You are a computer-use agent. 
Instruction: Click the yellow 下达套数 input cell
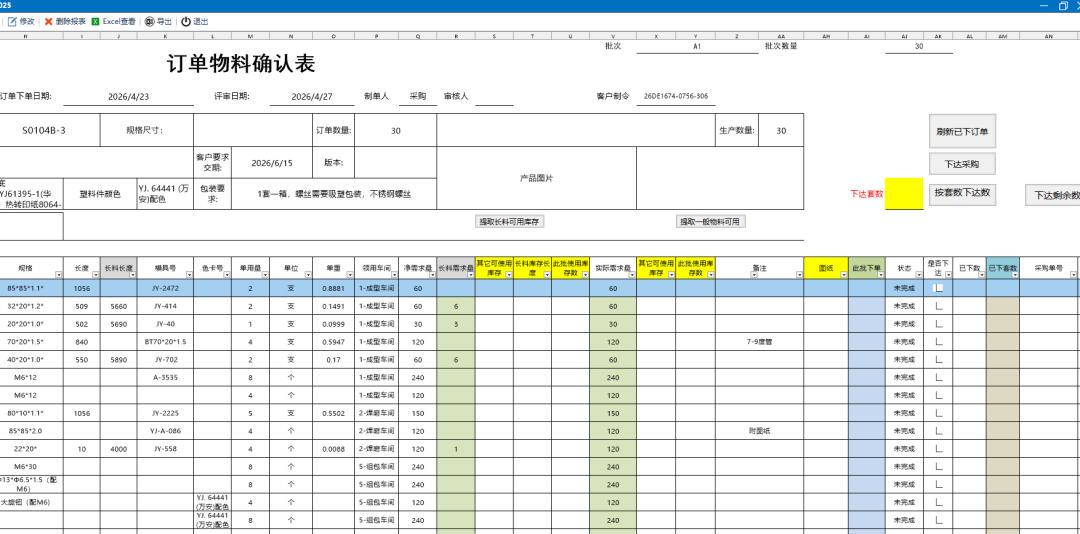click(904, 194)
